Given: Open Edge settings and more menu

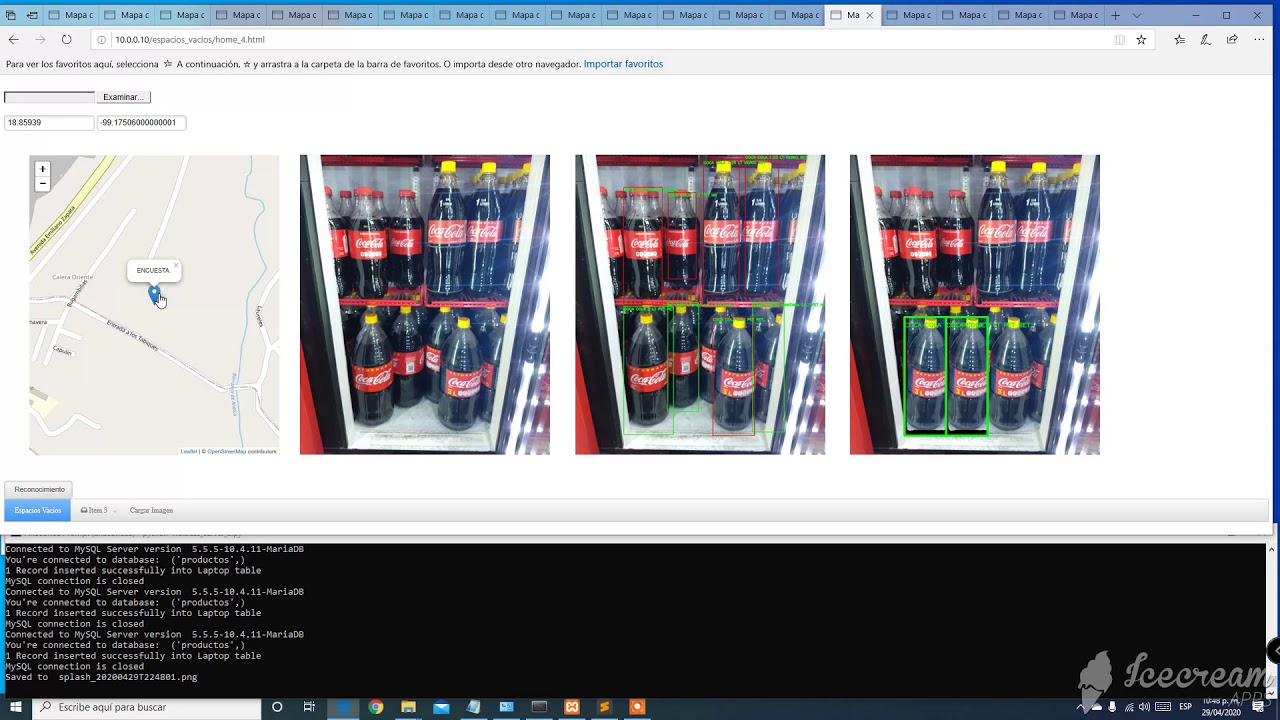Looking at the screenshot, I should 1259,40.
